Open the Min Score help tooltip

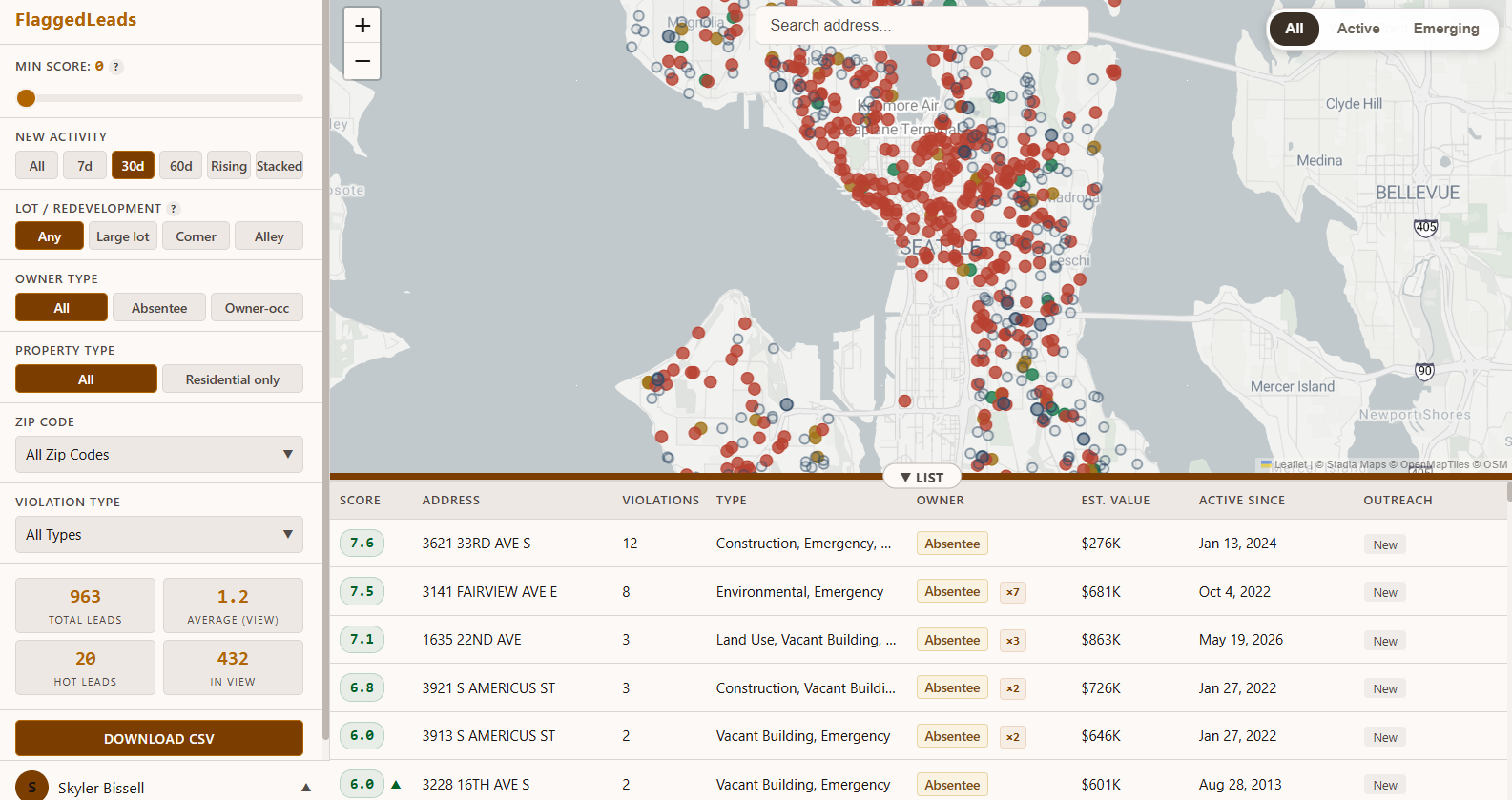(116, 67)
